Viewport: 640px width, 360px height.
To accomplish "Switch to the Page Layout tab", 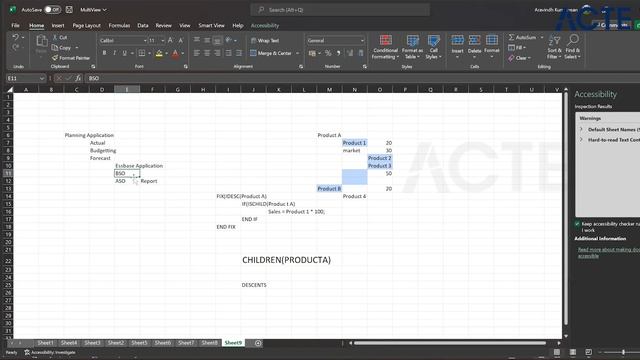I will pos(87,25).
